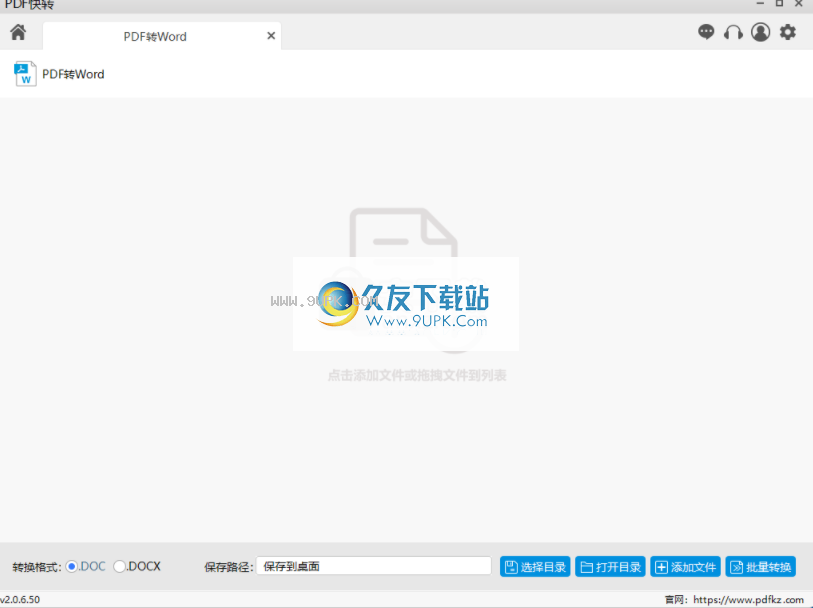Click the PDF转Word file icon

click(x=25, y=74)
